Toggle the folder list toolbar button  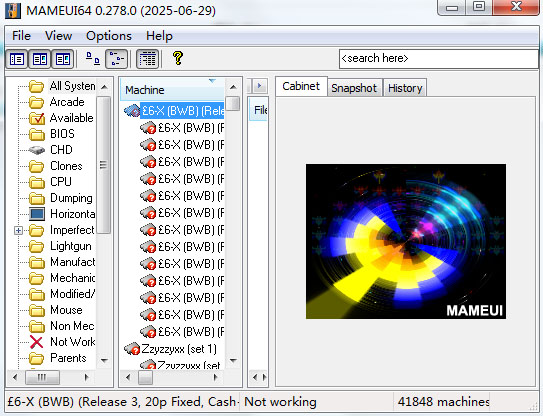[17, 59]
